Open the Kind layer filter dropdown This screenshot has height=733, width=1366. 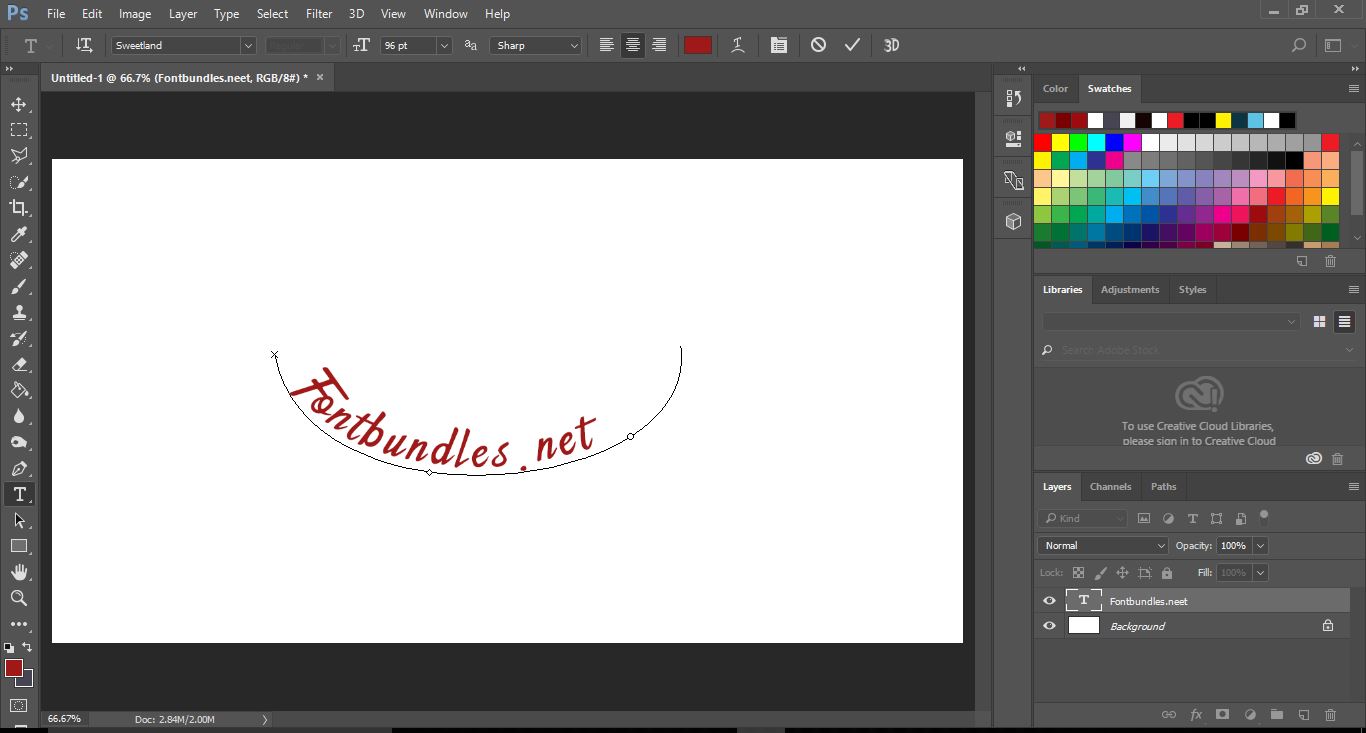(1082, 518)
